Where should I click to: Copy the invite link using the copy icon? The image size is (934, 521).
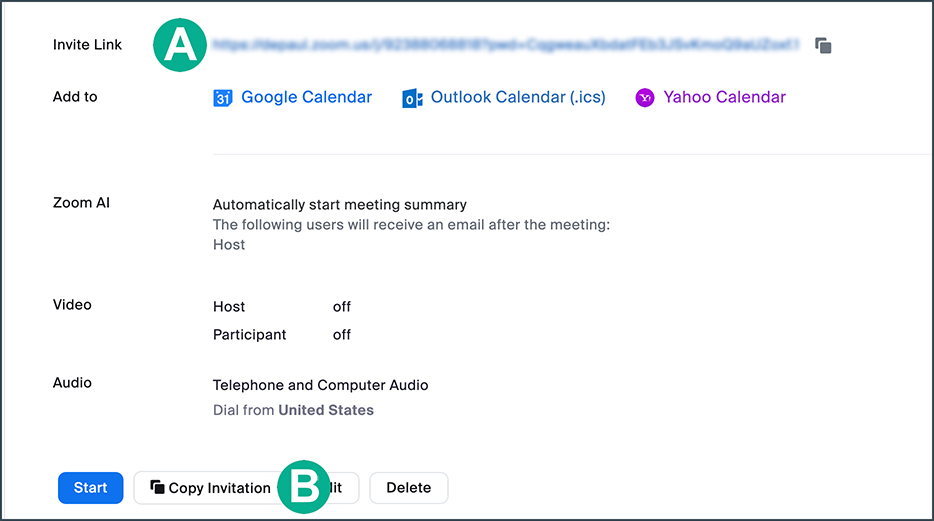pos(823,45)
